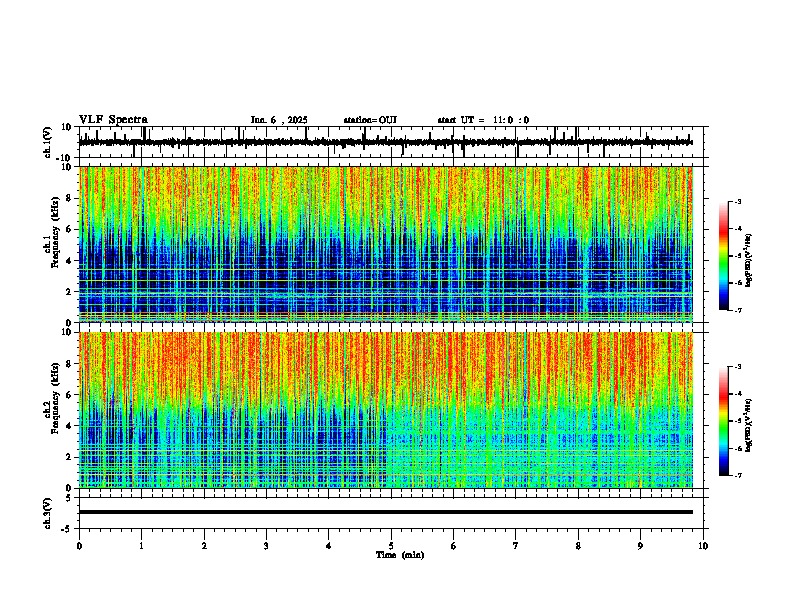Screen dimensions: 792x612
Task: Click time axis tick label "1"
Action: [141, 546]
